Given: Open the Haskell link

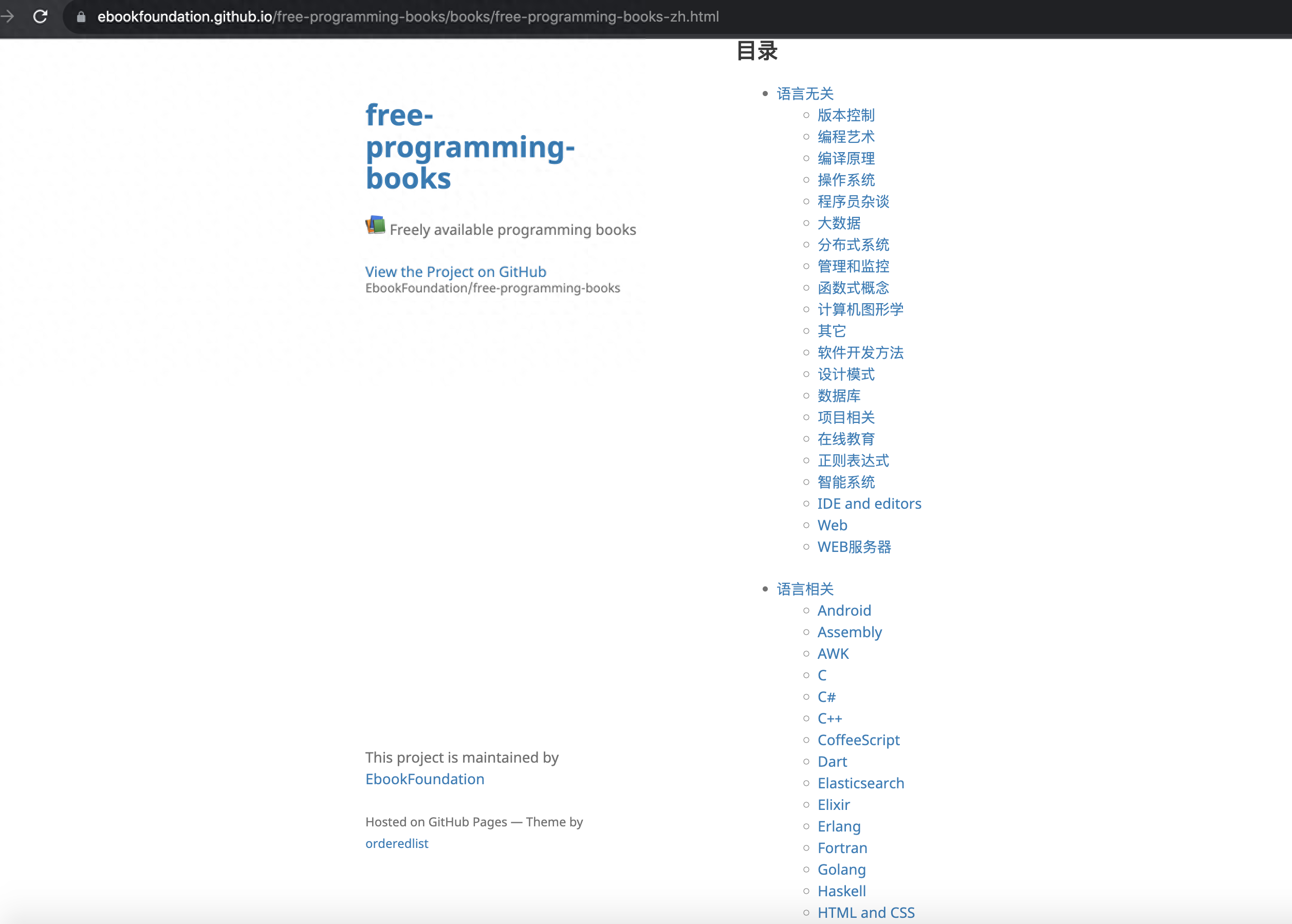Looking at the screenshot, I should (x=841, y=892).
